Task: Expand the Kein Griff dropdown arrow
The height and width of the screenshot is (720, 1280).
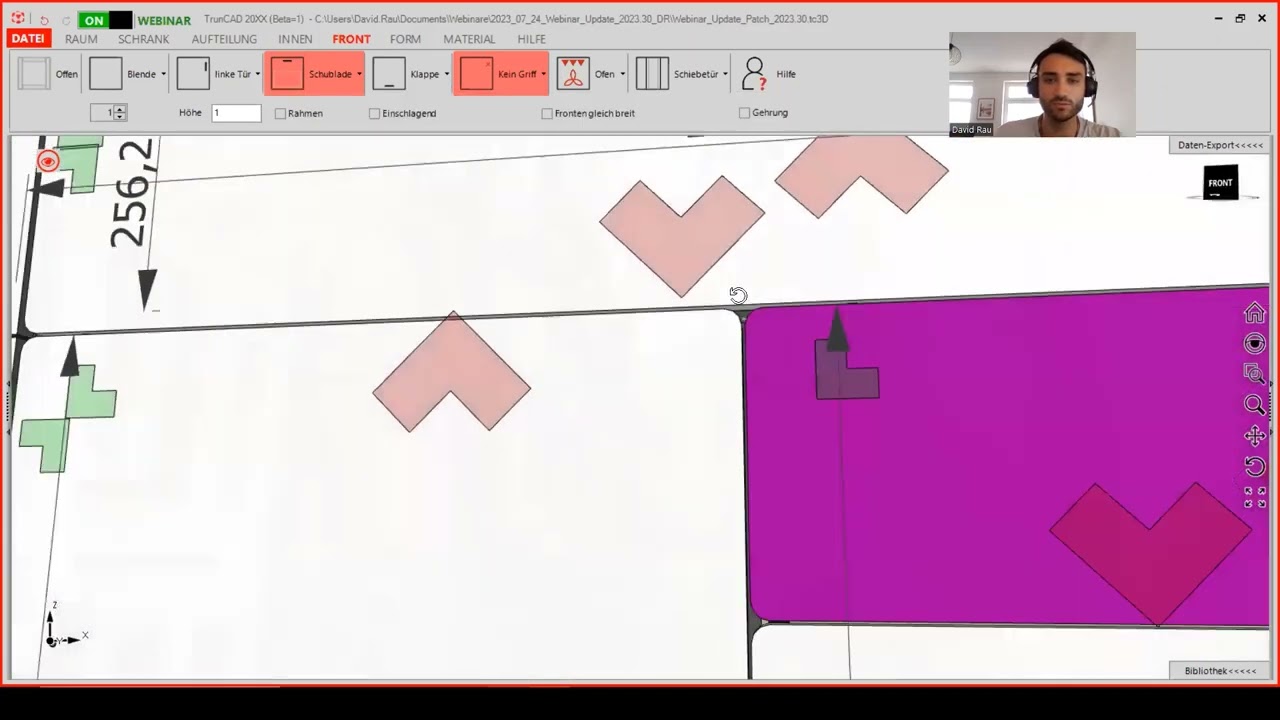Action: tap(543, 74)
